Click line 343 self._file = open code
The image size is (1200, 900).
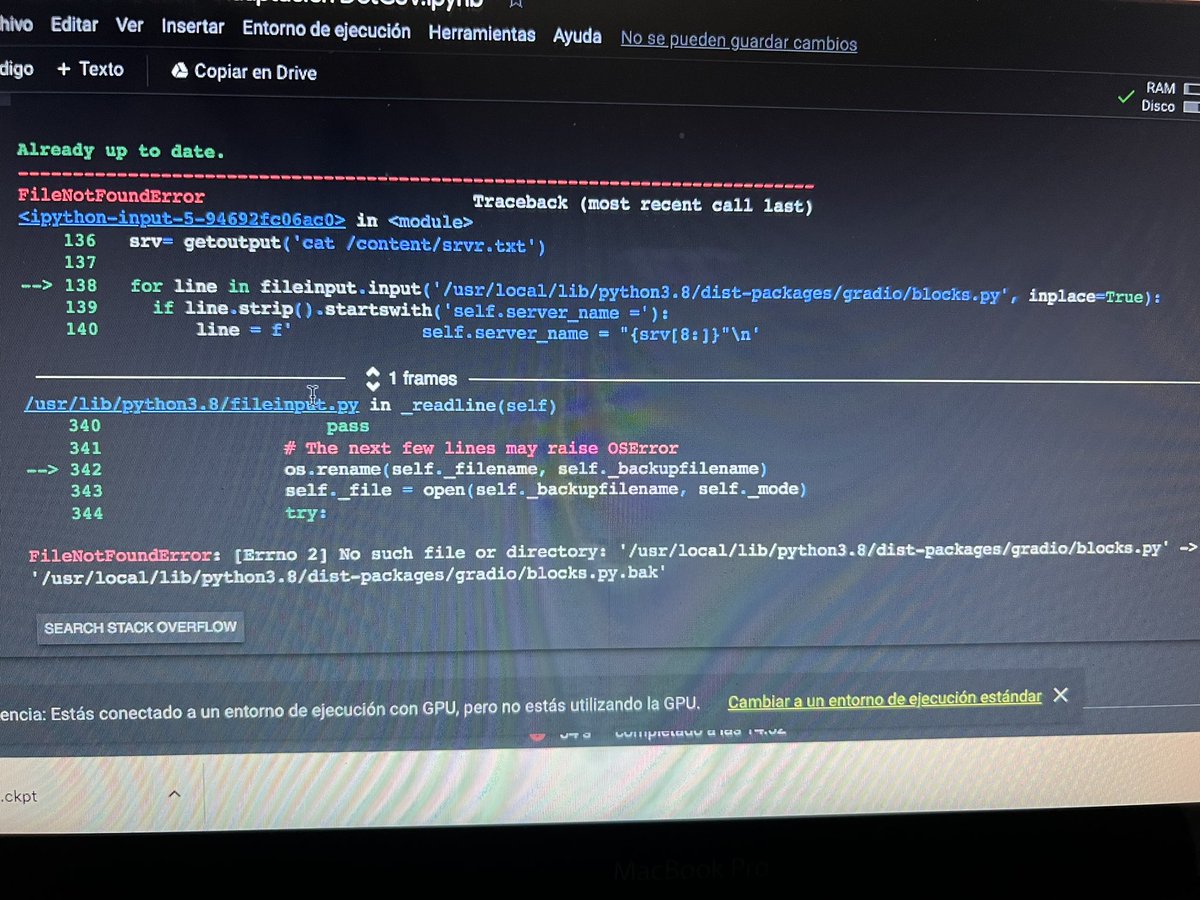click(x=545, y=490)
